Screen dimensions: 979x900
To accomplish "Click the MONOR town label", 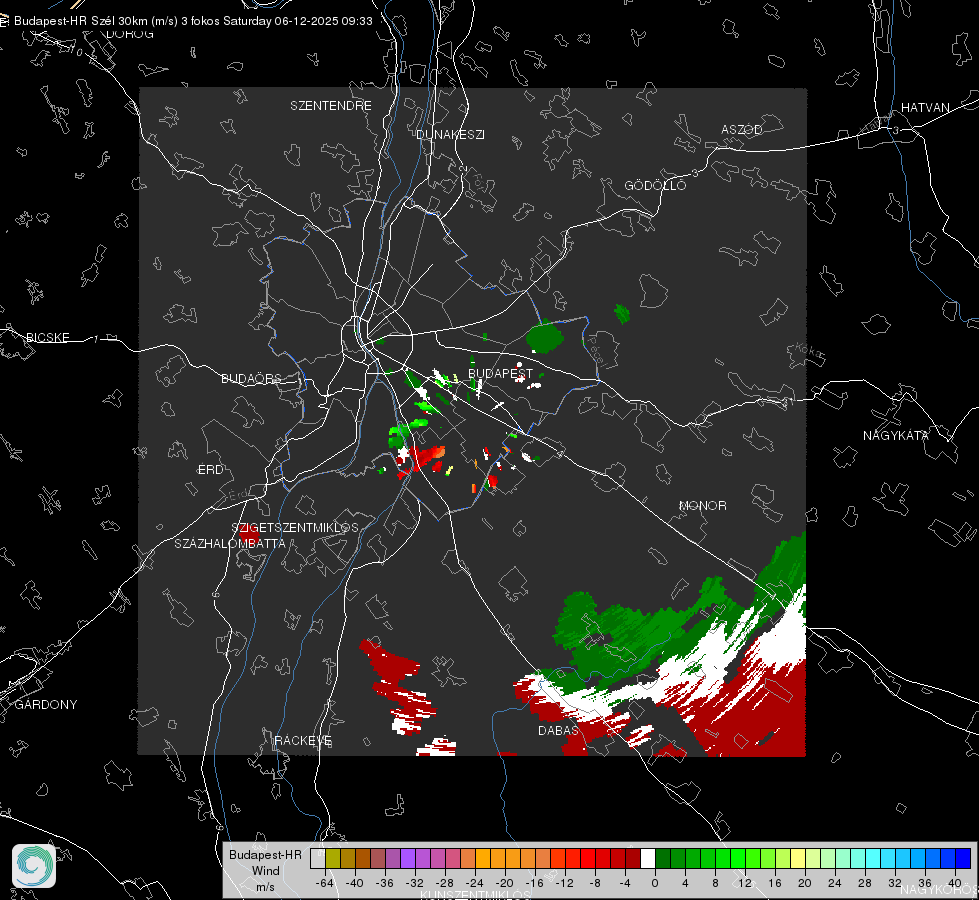I will click(702, 505).
